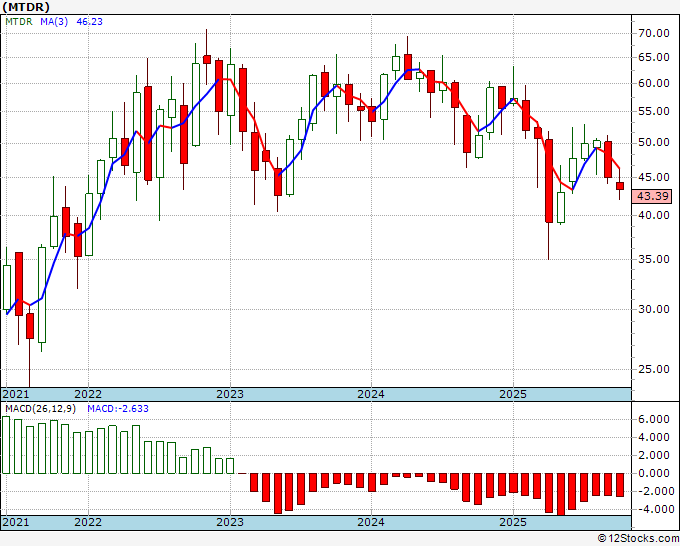Select the 4.000 MACD axis label
Image resolution: width=680 pixels, height=546 pixels.
click(x=654, y=437)
